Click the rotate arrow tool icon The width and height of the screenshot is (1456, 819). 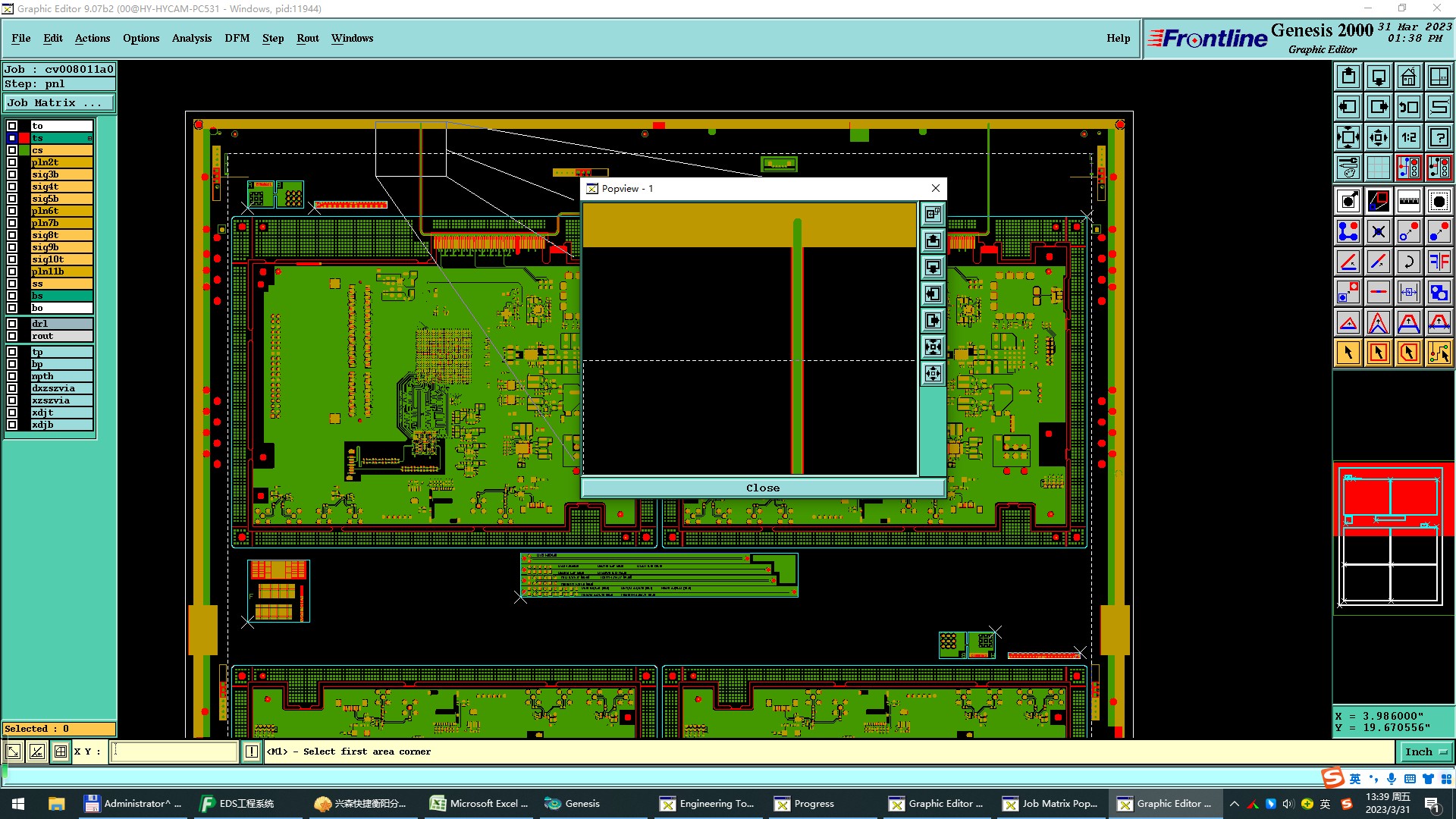click(1408, 262)
